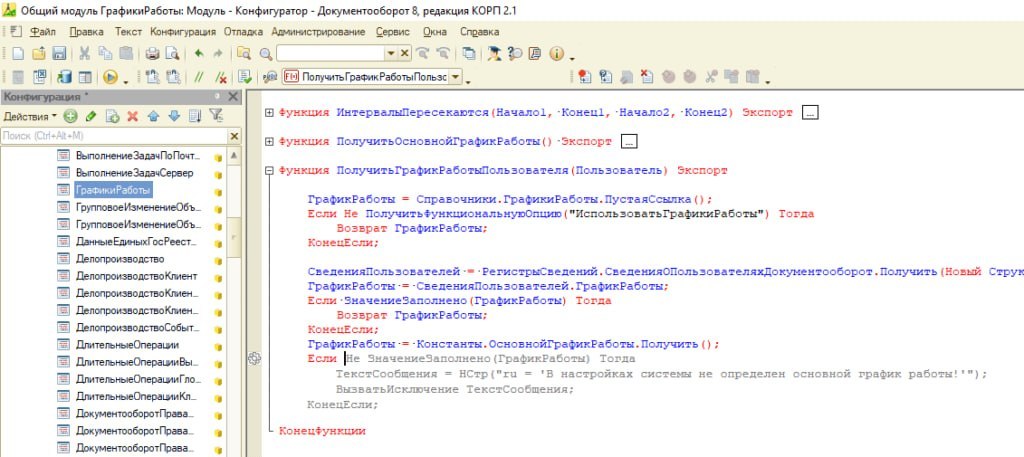This screenshot has width=1024, height=457.
Task: Add object with the green plus icon
Action: (x=71, y=116)
